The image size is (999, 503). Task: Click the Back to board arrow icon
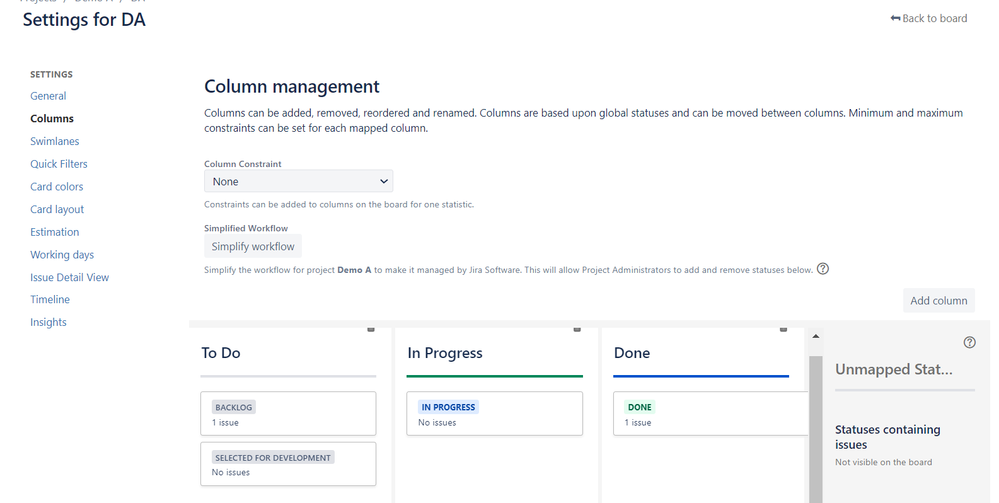pos(895,18)
